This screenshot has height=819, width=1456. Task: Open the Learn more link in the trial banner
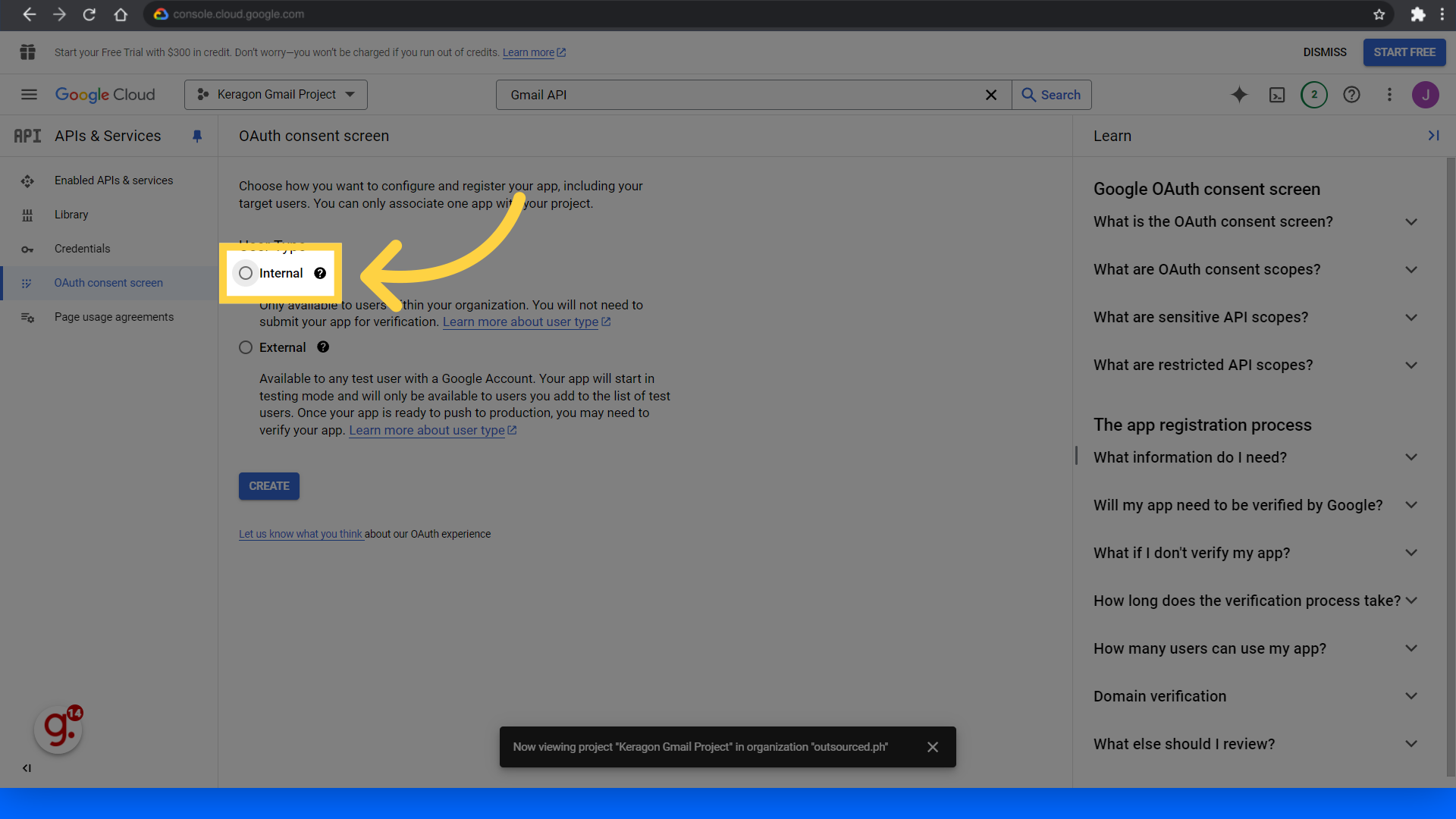(534, 52)
